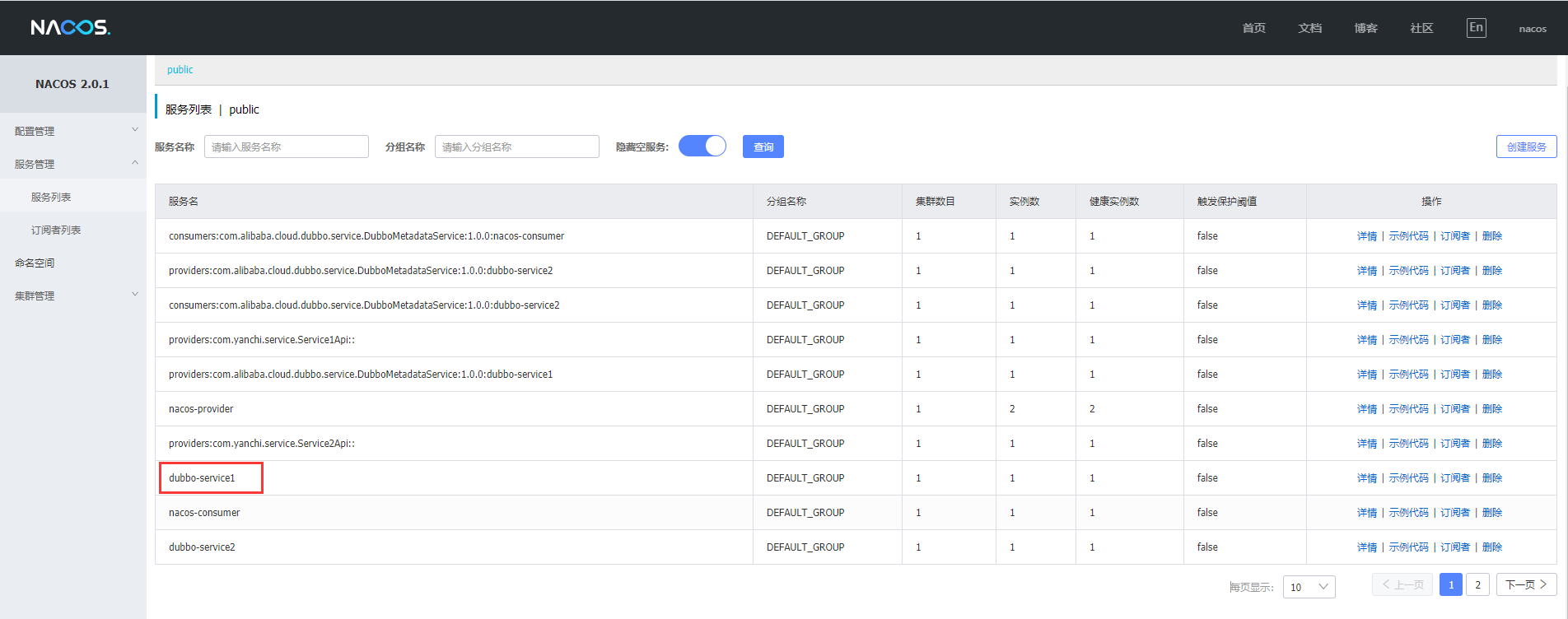Open 订阅者列表 in the sidebar
This screenshot has height=619, width=1568.
(x=56, y=230)
